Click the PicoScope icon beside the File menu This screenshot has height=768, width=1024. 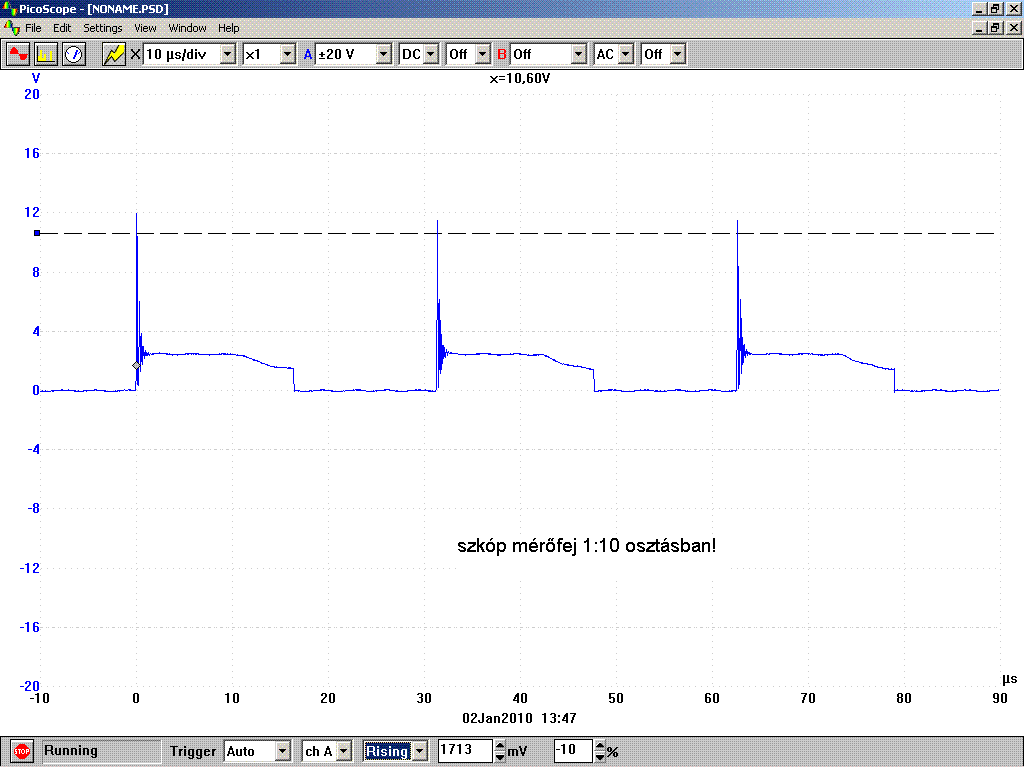(11, 28)
